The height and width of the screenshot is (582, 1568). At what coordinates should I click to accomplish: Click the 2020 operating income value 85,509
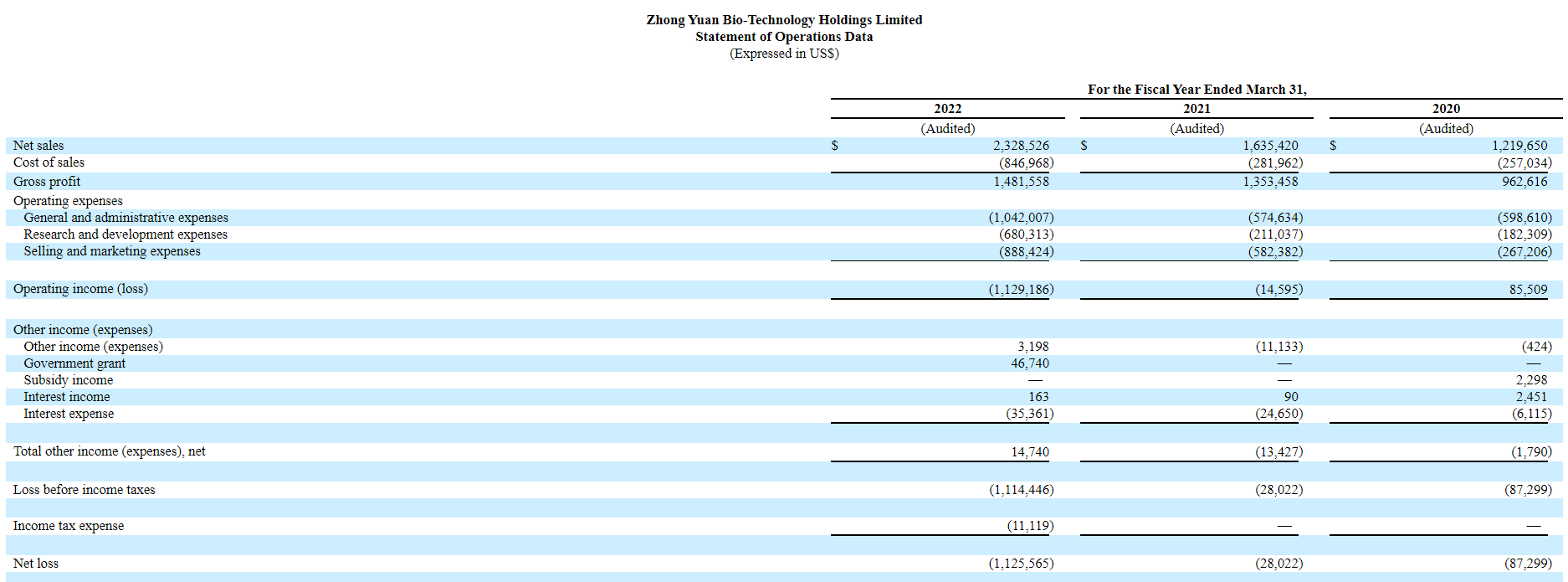[x=1528, y=290]
